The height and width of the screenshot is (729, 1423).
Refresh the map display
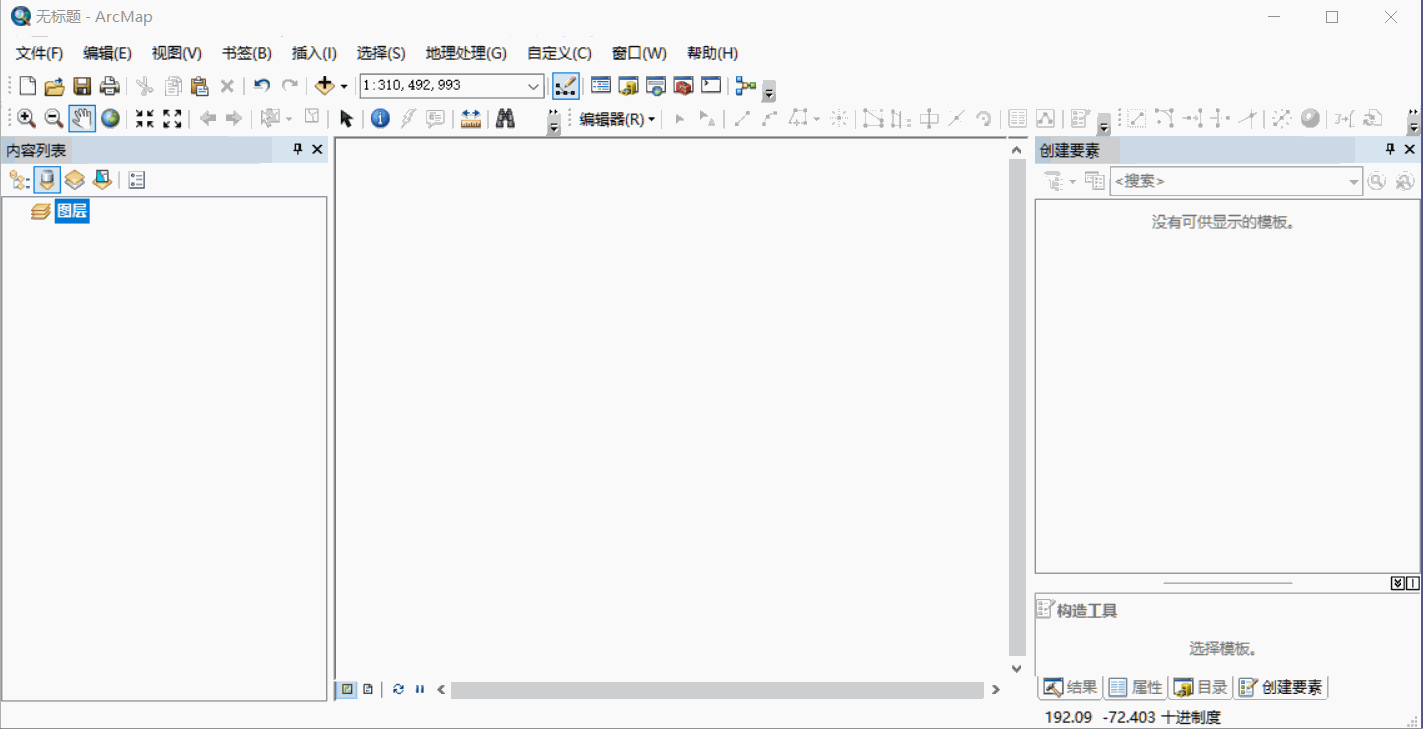tap(398, 689)
